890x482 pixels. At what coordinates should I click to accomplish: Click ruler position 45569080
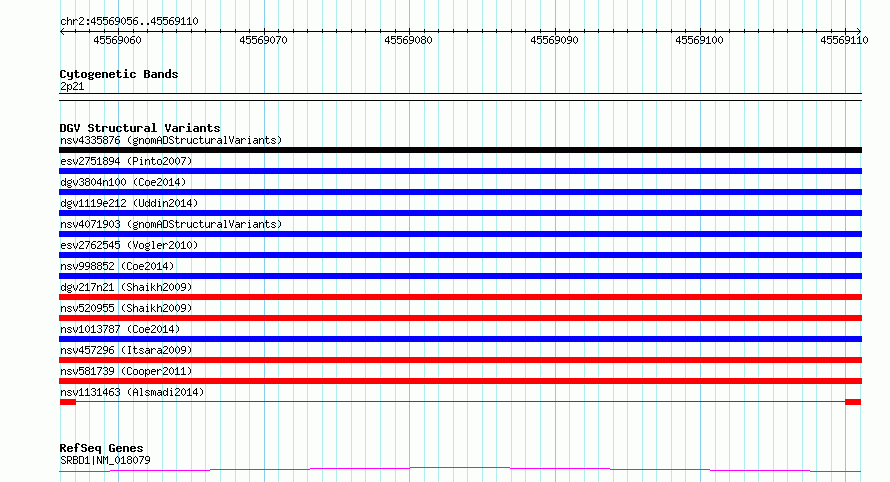[x=409, y=40]
